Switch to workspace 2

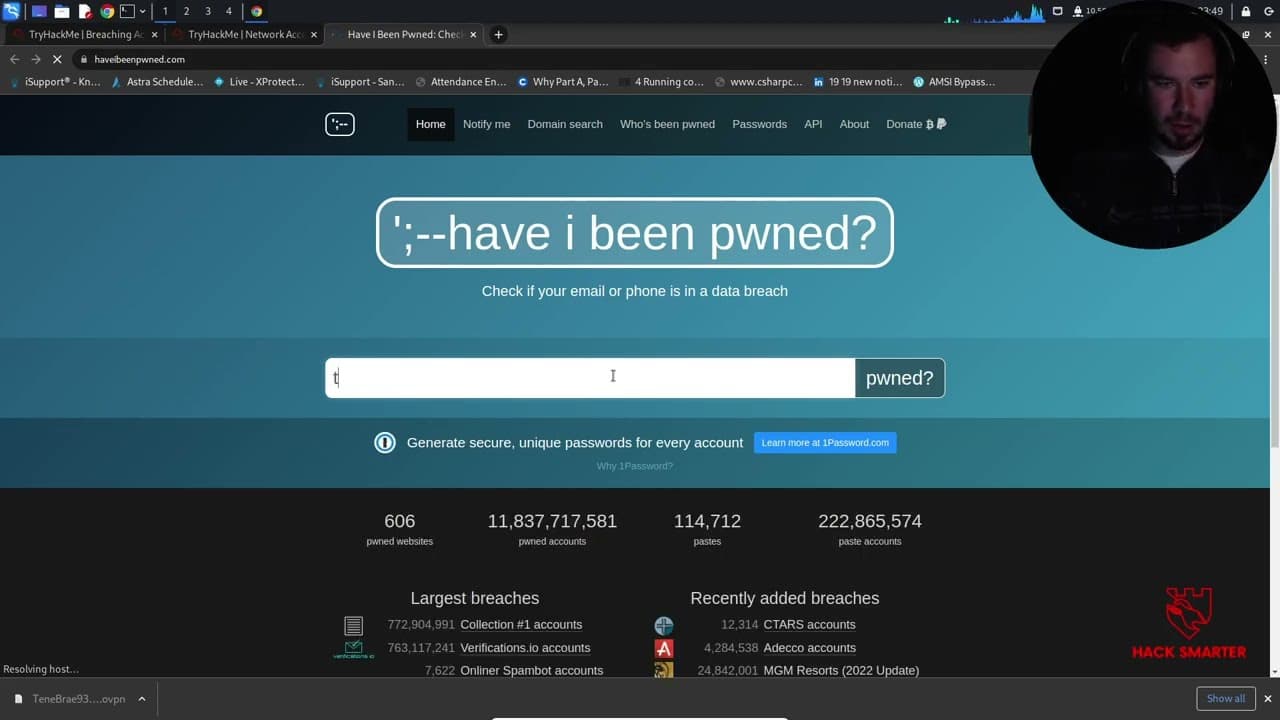(186, 11)
